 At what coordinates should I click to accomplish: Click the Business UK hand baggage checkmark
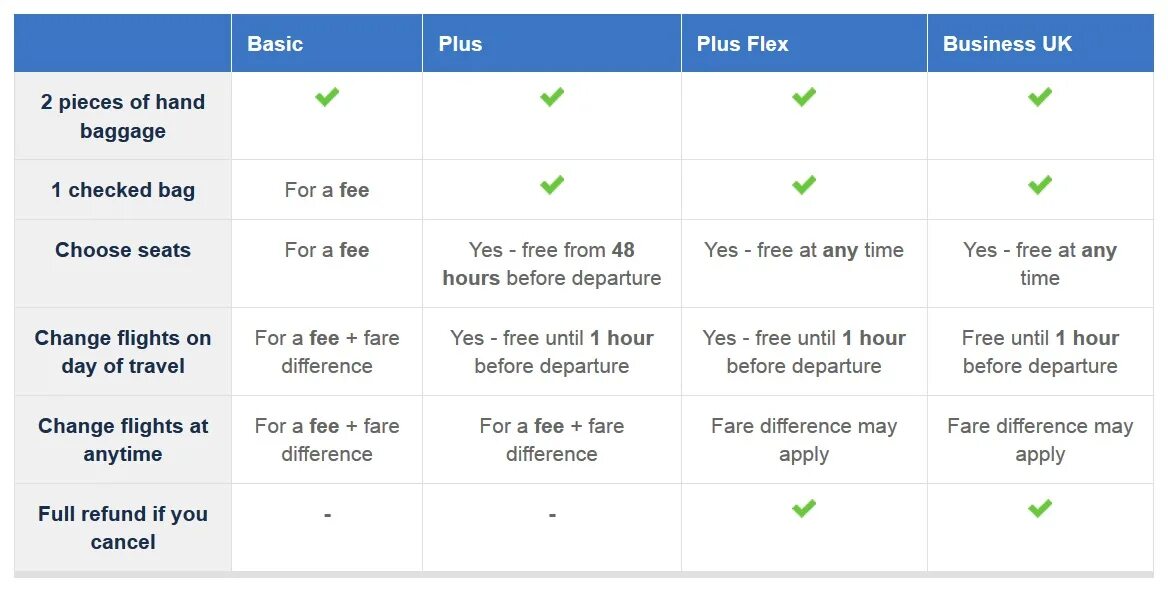click(1040, 97)
